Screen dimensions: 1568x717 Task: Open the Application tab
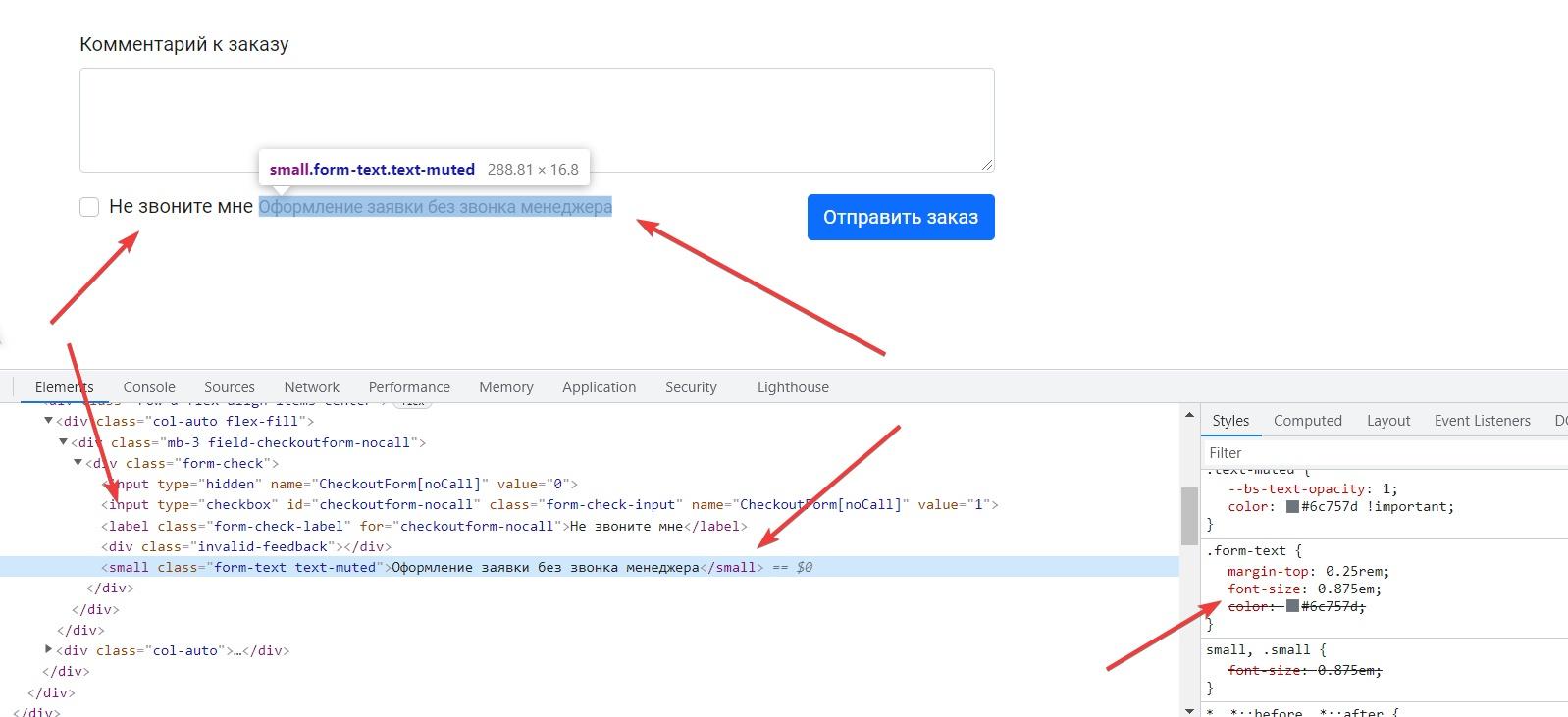tap(600, 387)
